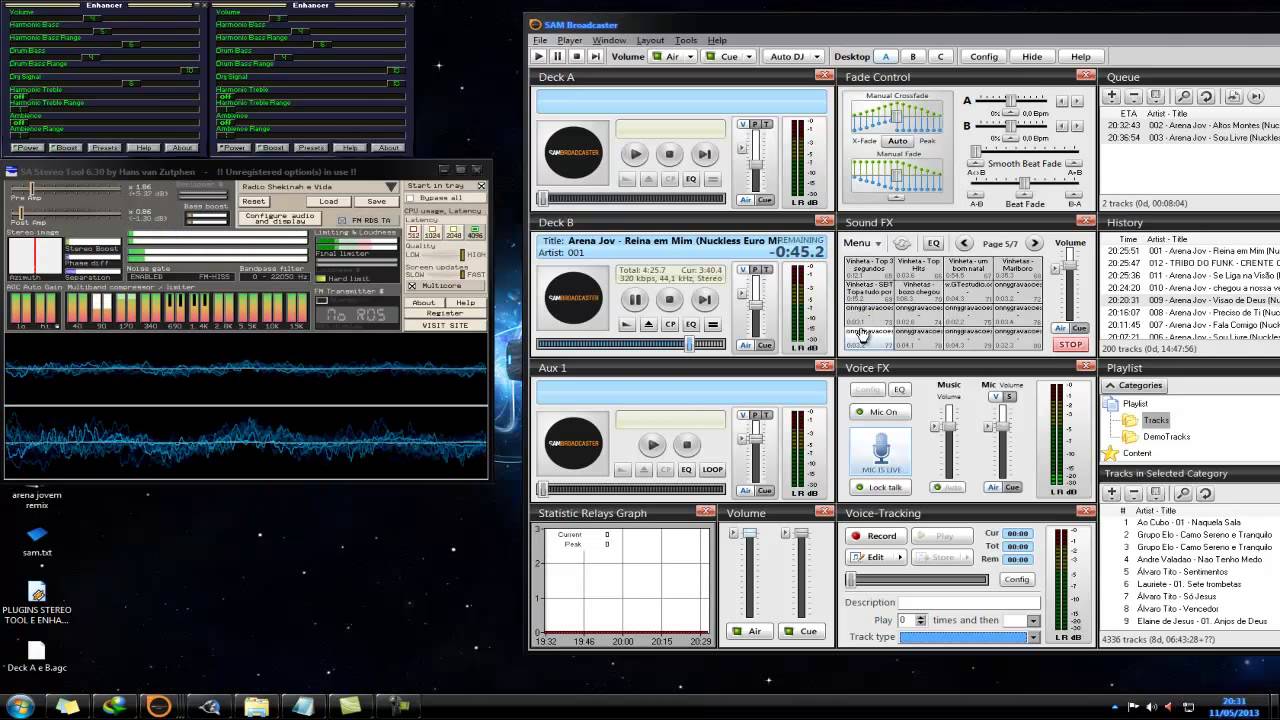This screenshot has height=720, width=1280.
Task: Click Play in SAM Broadcaster's main toolbar
Action: point(539,57)
